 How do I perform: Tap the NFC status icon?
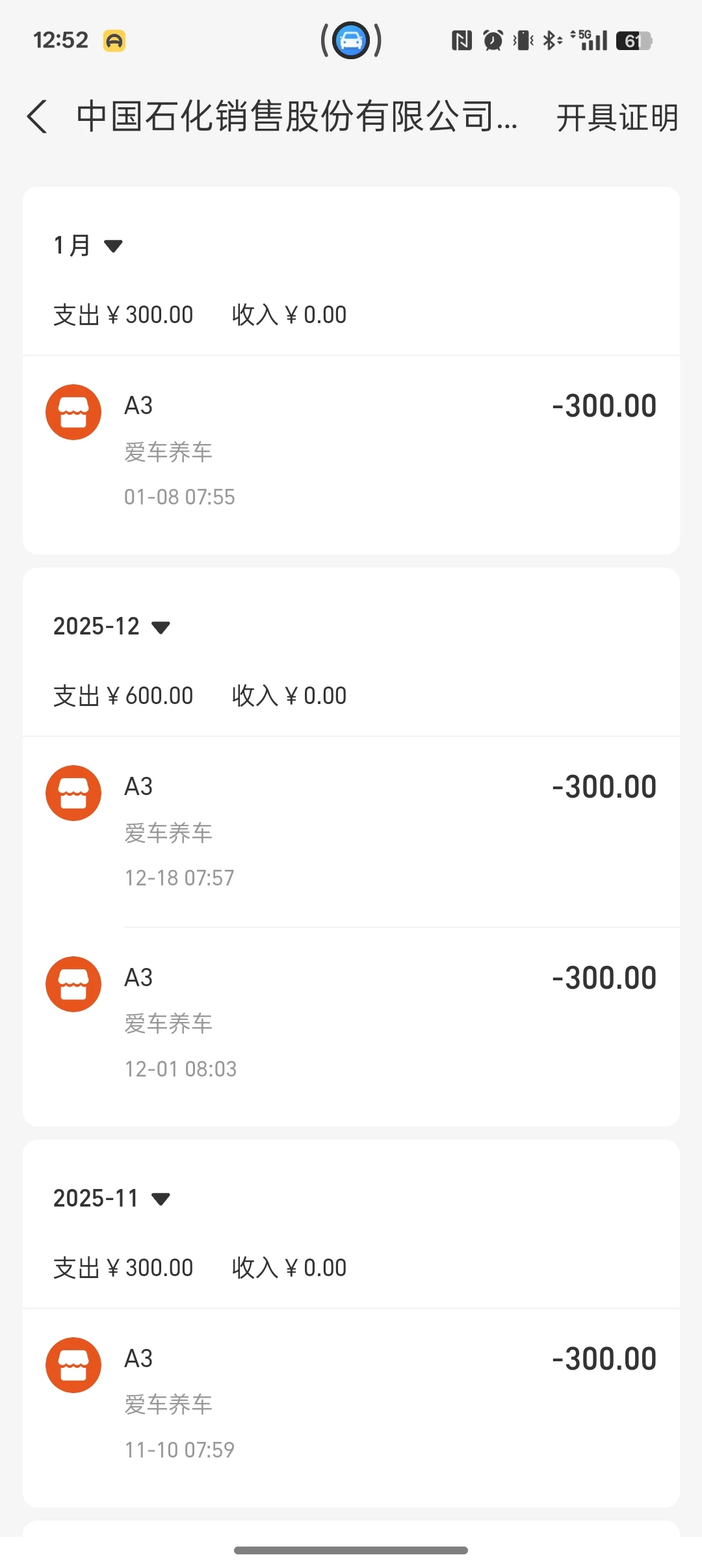pos(461,41)
